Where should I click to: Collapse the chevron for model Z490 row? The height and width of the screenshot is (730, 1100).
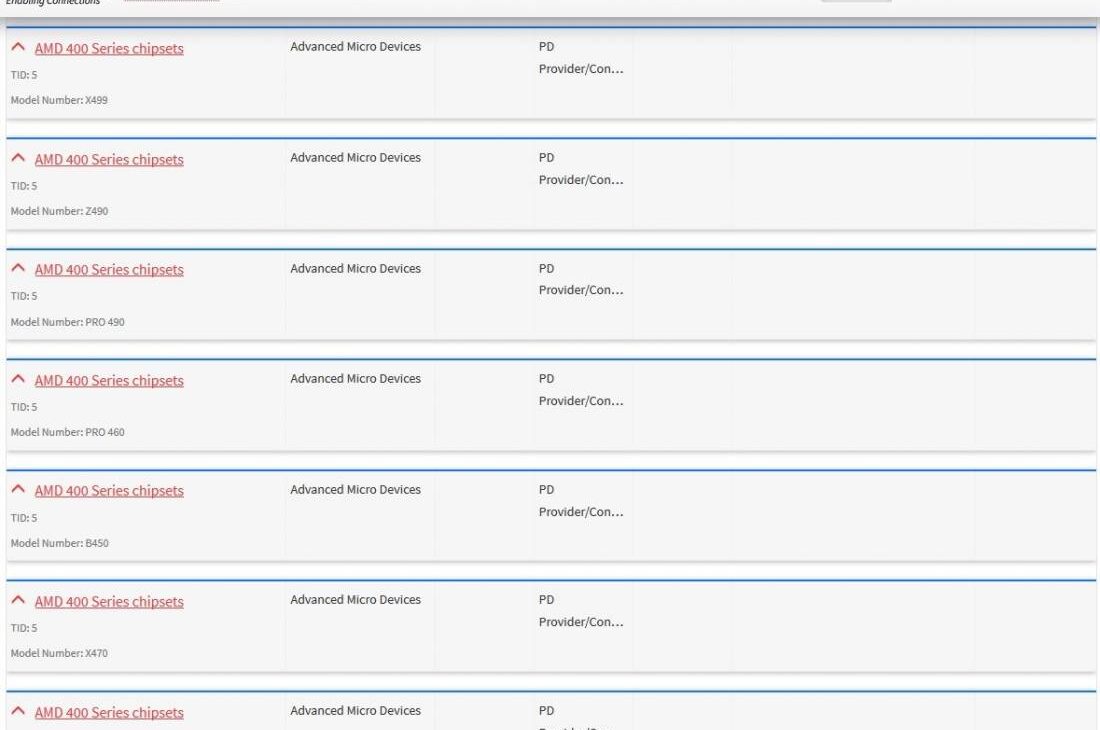point(18,159)
